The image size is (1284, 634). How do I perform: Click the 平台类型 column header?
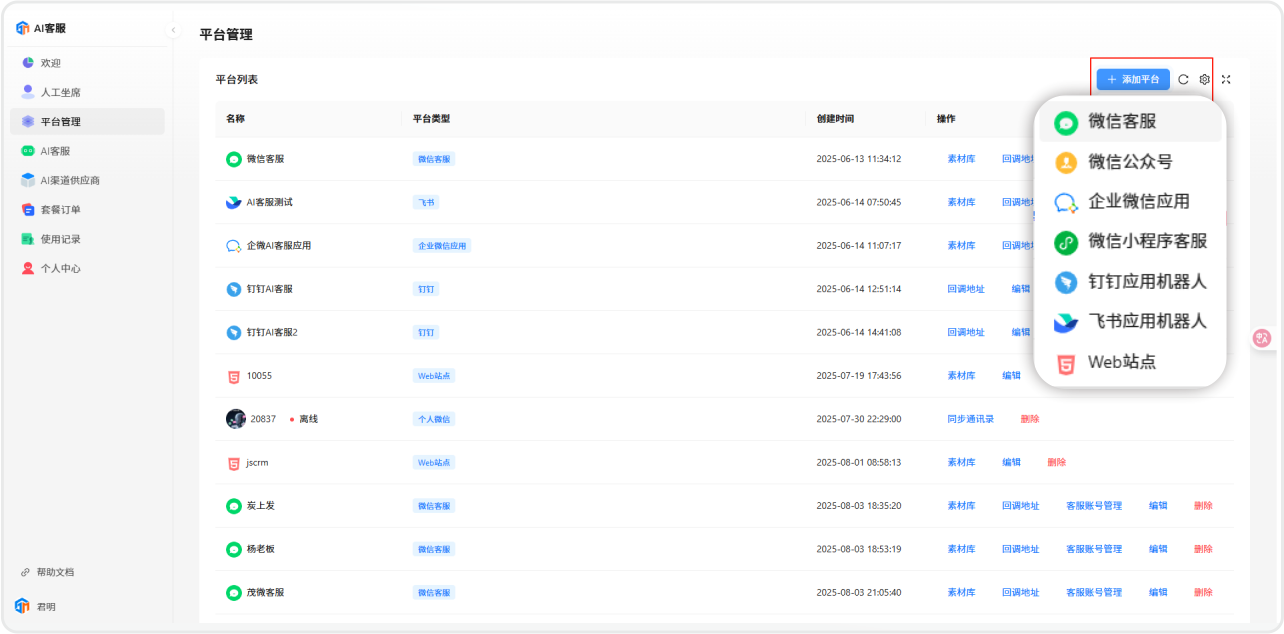(x=432, y=119)
